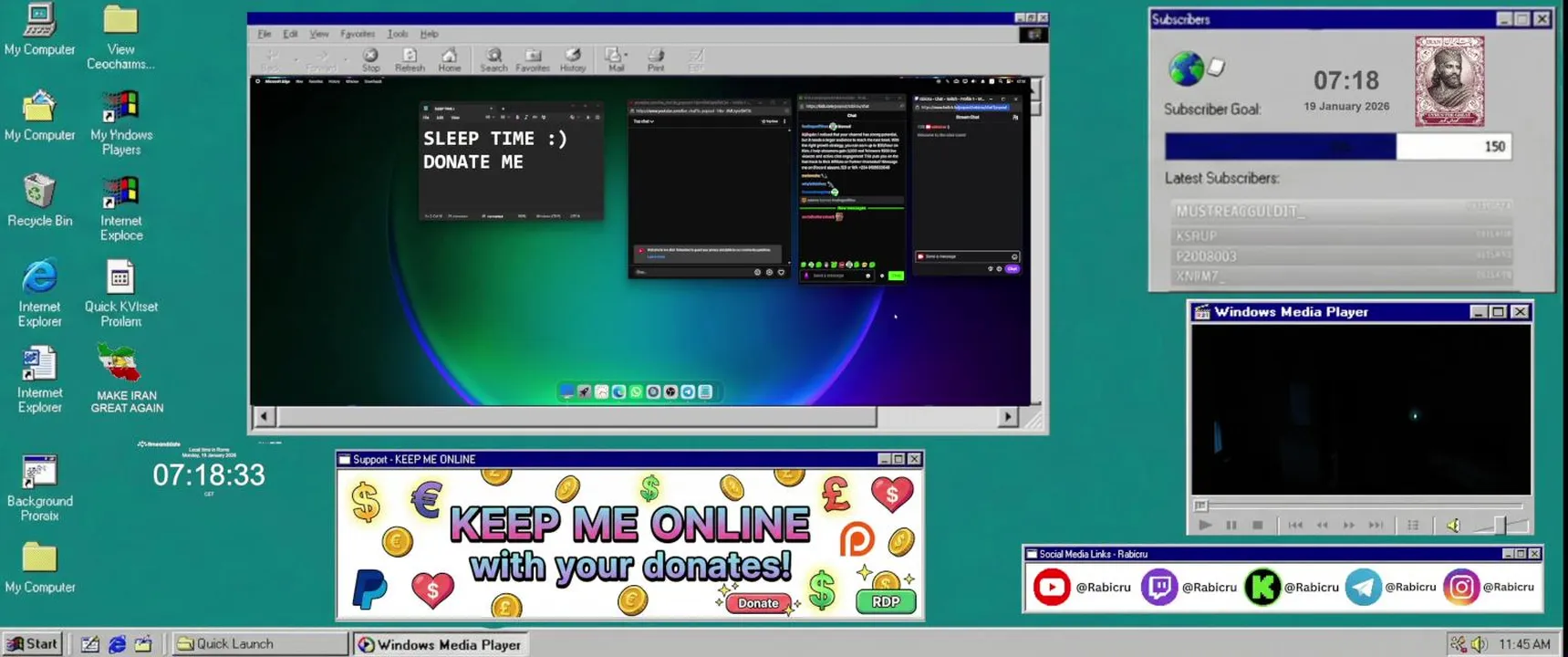This screenshot has width=1568, height=657.
Task: Open Search from the browser toolbar
Action: click(x=493, y=60)
